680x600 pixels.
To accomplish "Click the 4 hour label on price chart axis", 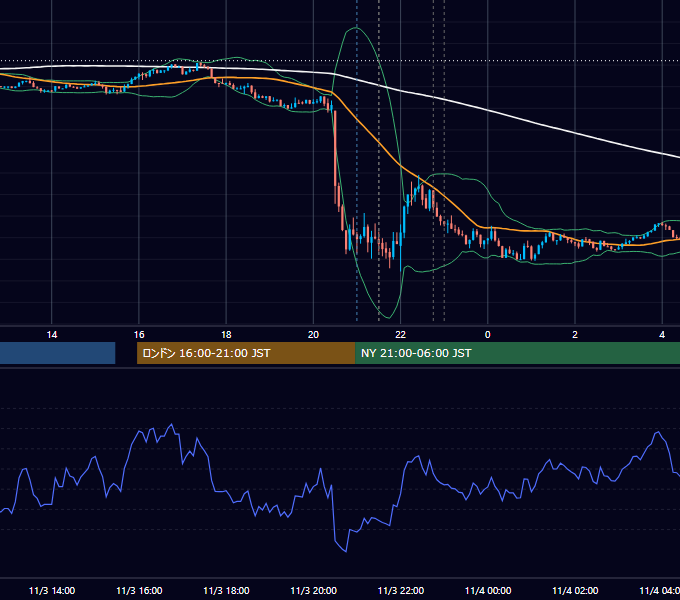I will pos(662,335).
